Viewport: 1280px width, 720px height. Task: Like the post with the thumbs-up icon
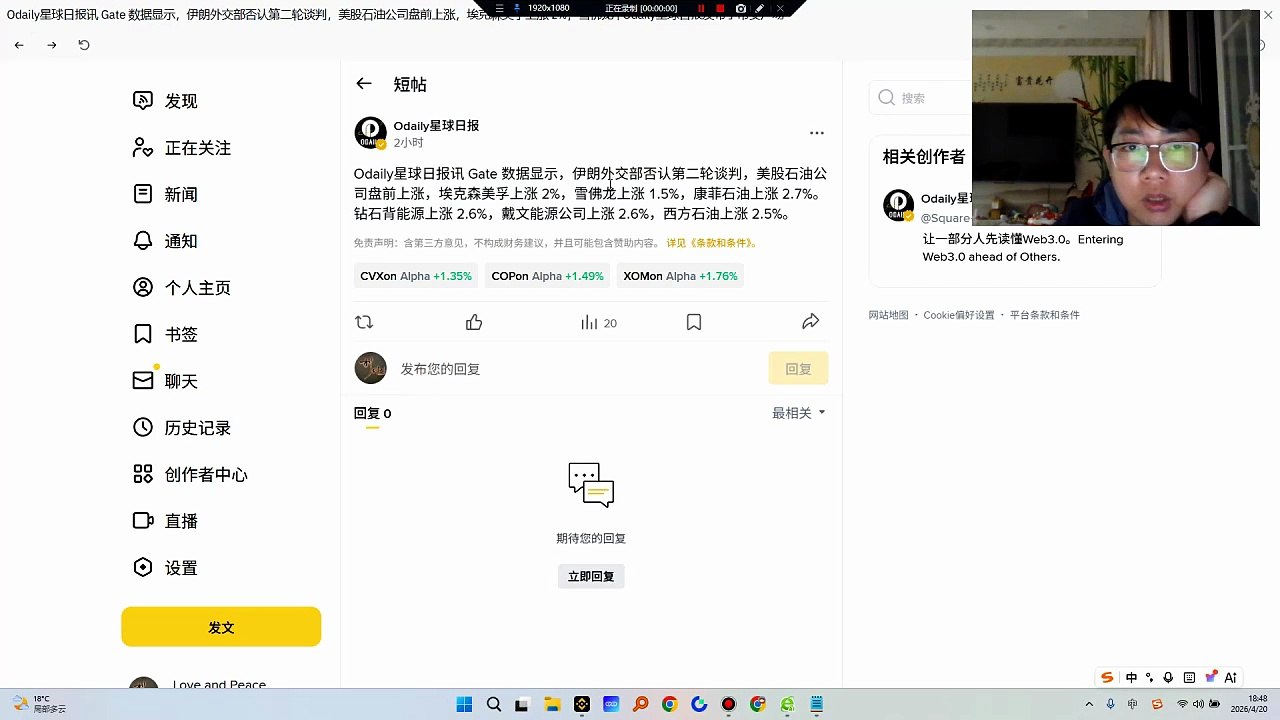point(474,322)
